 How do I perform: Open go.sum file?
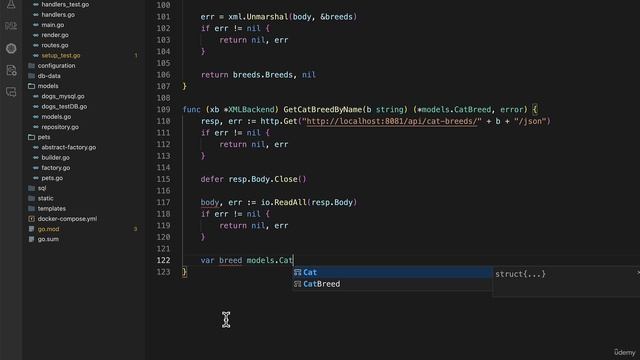48,239
